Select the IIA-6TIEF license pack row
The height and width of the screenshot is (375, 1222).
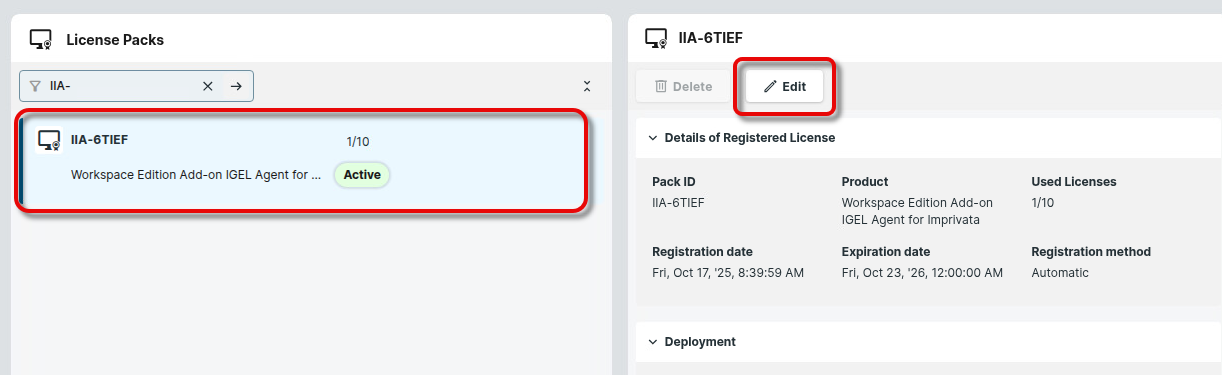tap(301, 160)
